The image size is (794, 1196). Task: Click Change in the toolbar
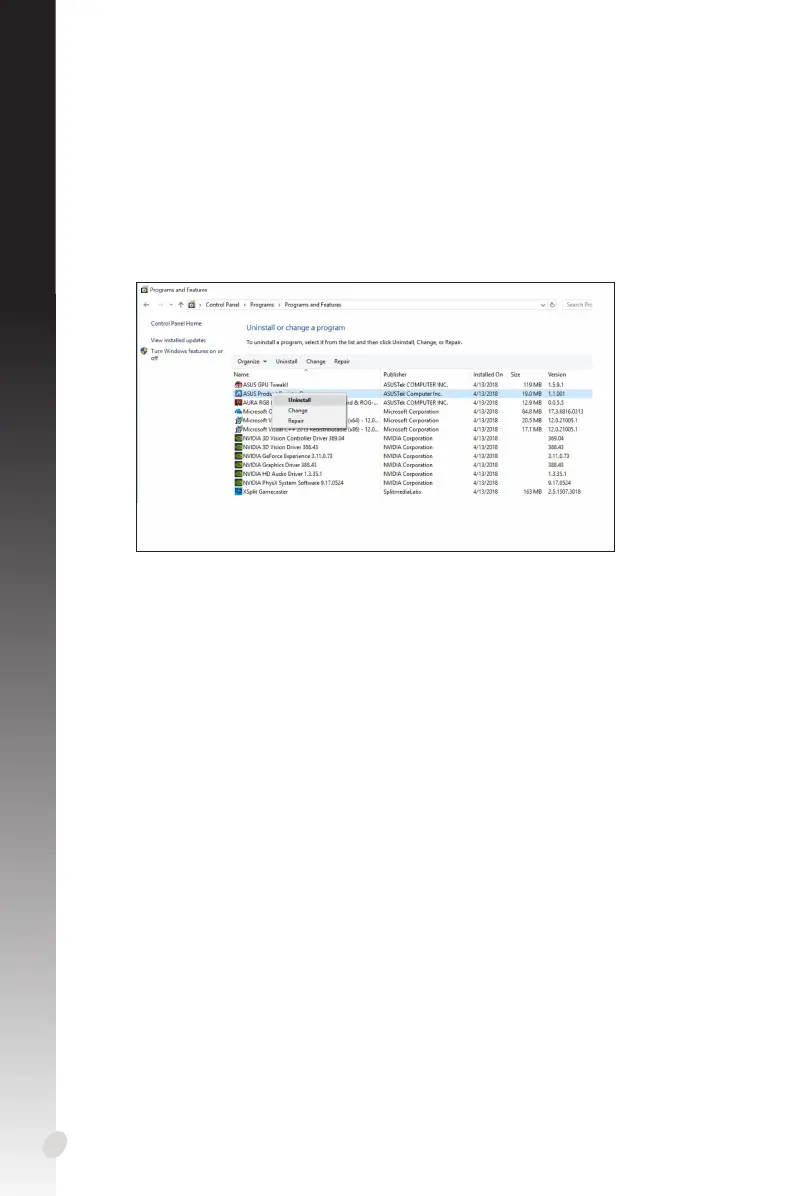(316, 362)
